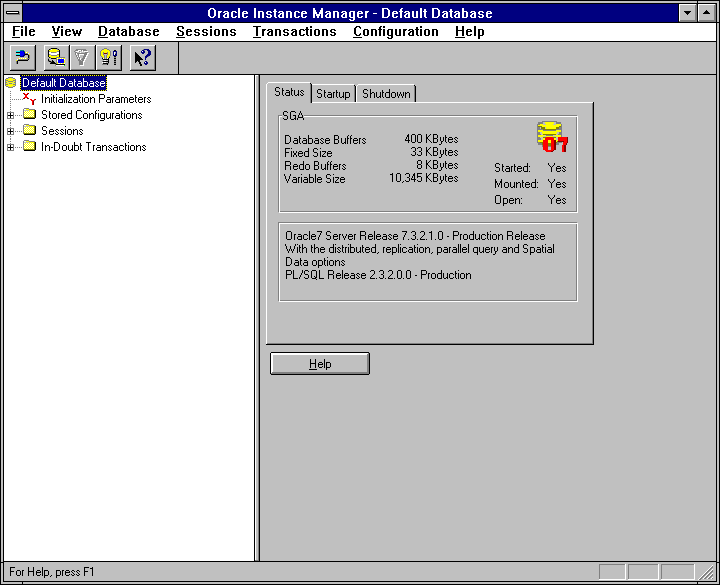The width and height of the screenshot is (720, 585).
Task: Click the Default Database cylinder icon
Action: tap(11, 83)
